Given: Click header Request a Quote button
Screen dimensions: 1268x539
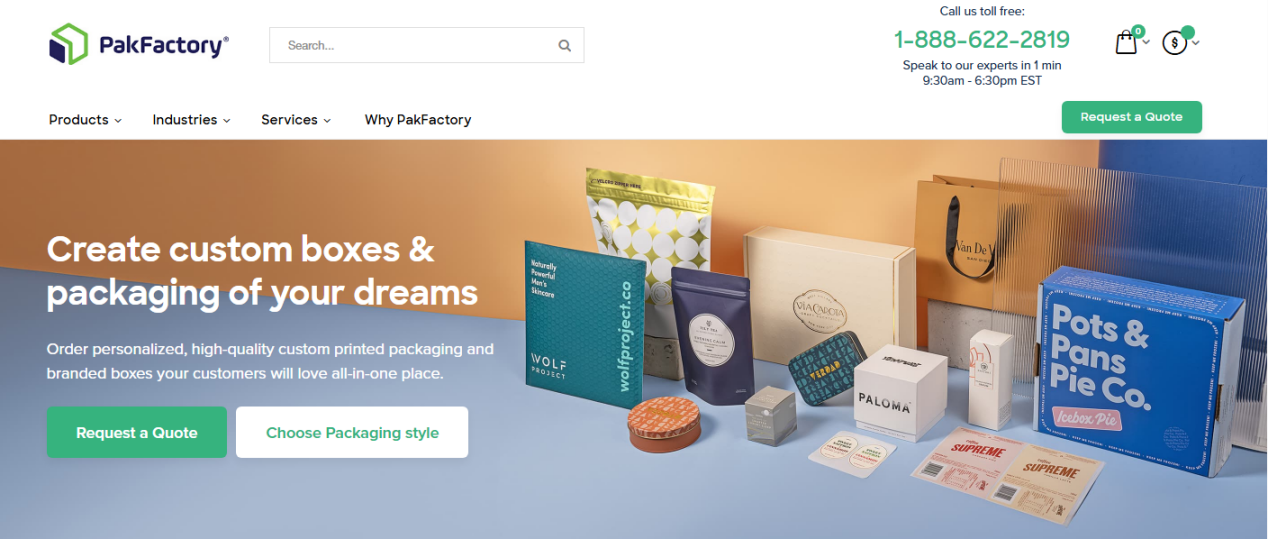Looking at the screenshot, I should coord(1132,117).
